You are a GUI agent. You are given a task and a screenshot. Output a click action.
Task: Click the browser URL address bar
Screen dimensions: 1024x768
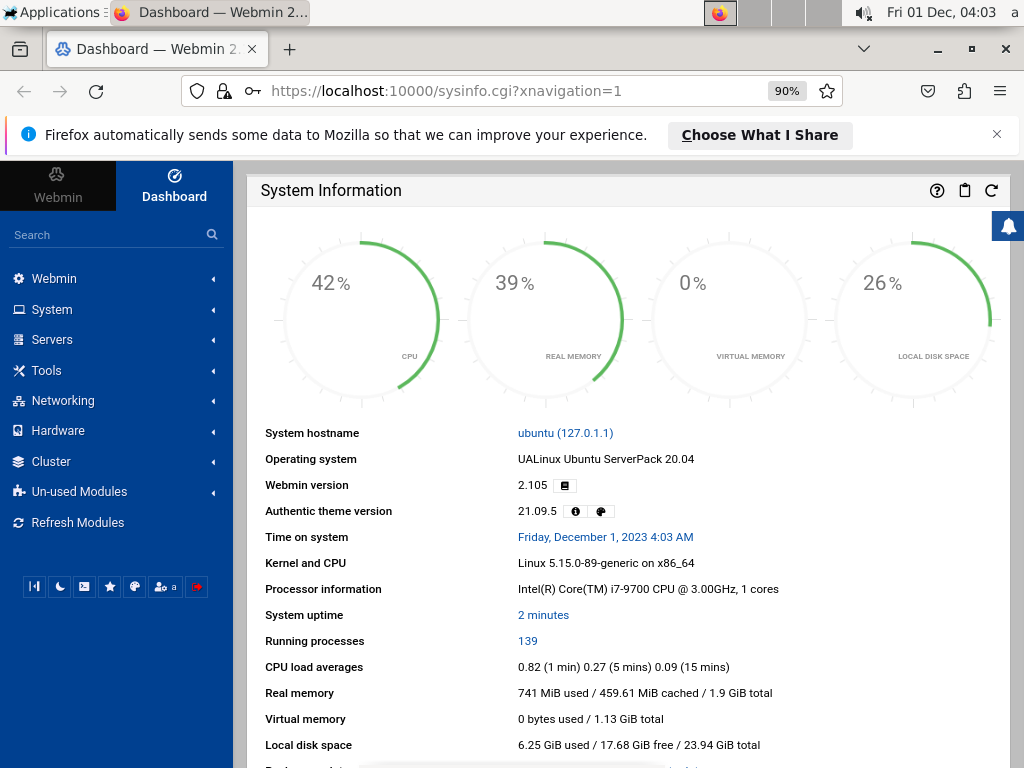513,91
